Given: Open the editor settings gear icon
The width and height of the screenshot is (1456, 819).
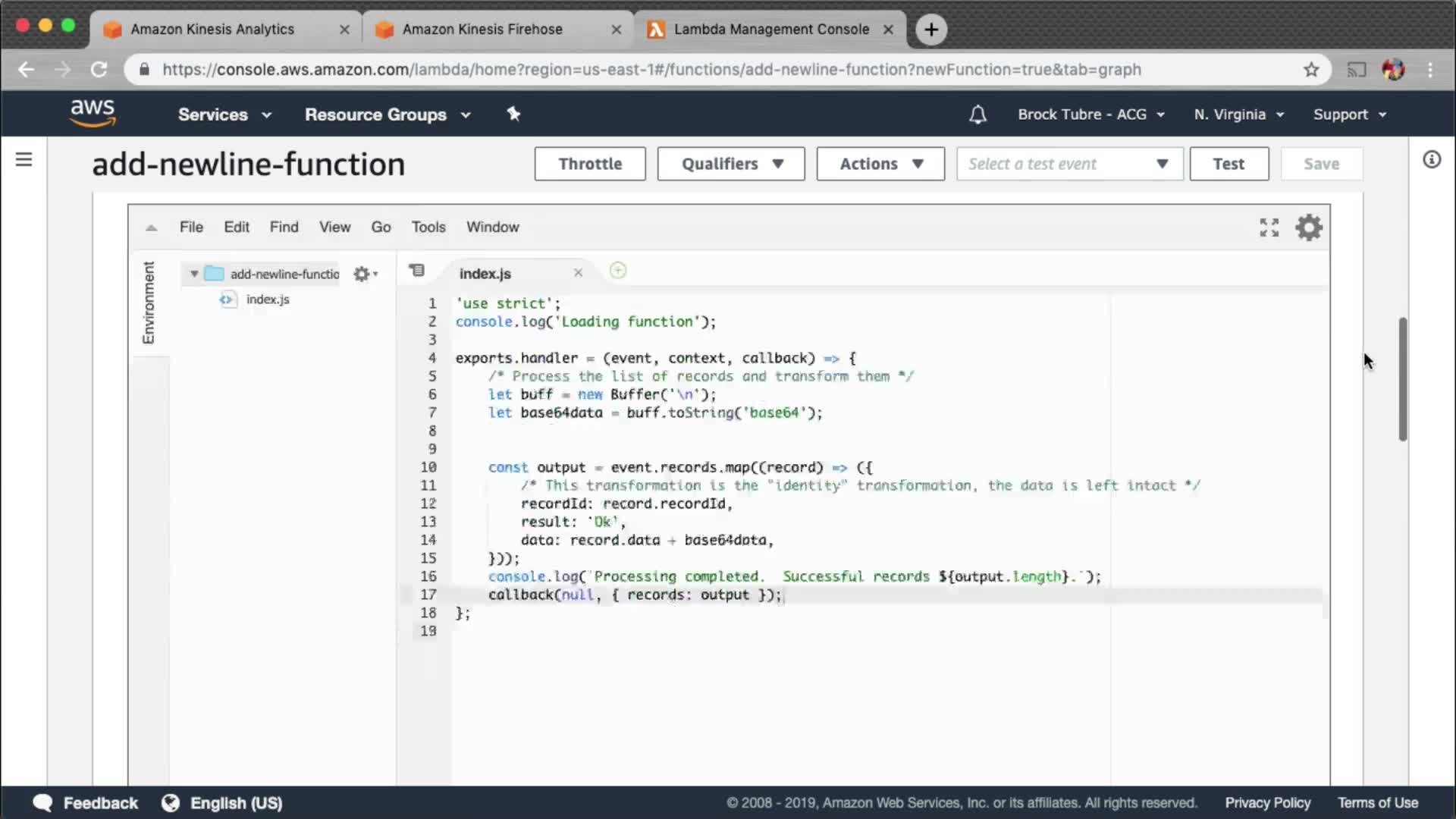Looking at the screenshot, I should [1308, 227].
